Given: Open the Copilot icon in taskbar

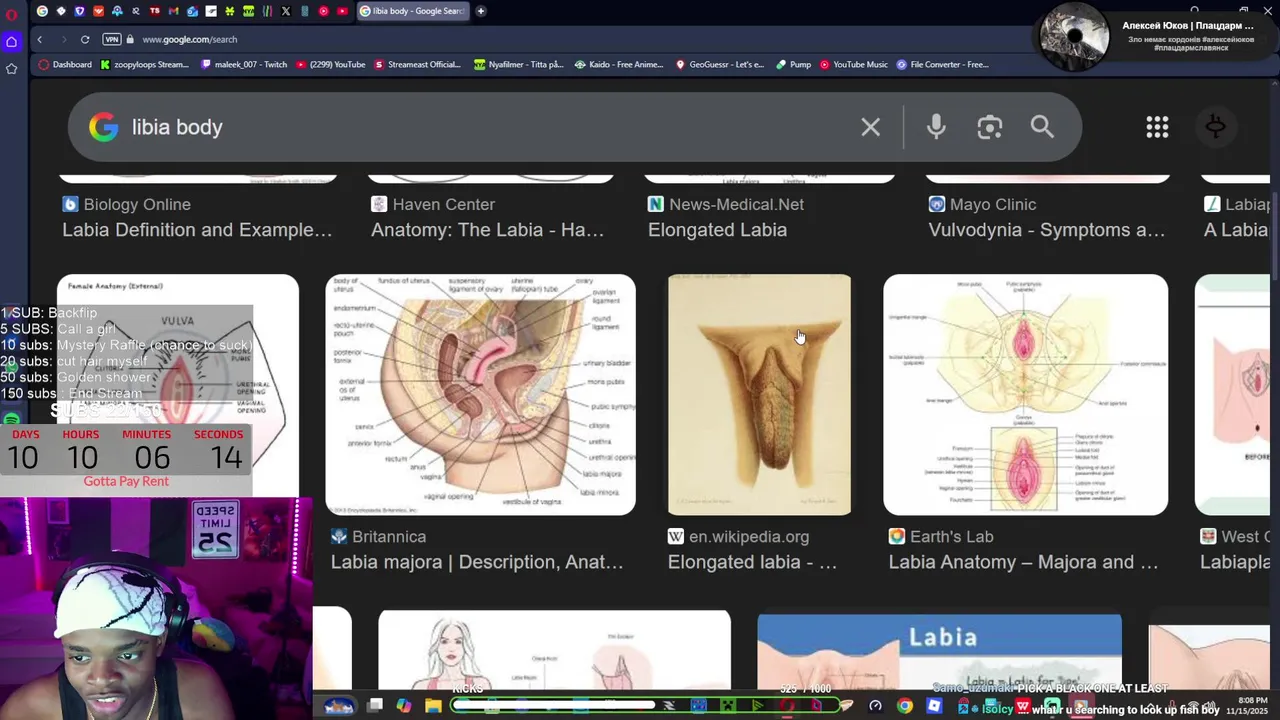Looking at the screenshot, I should (403, 706).
